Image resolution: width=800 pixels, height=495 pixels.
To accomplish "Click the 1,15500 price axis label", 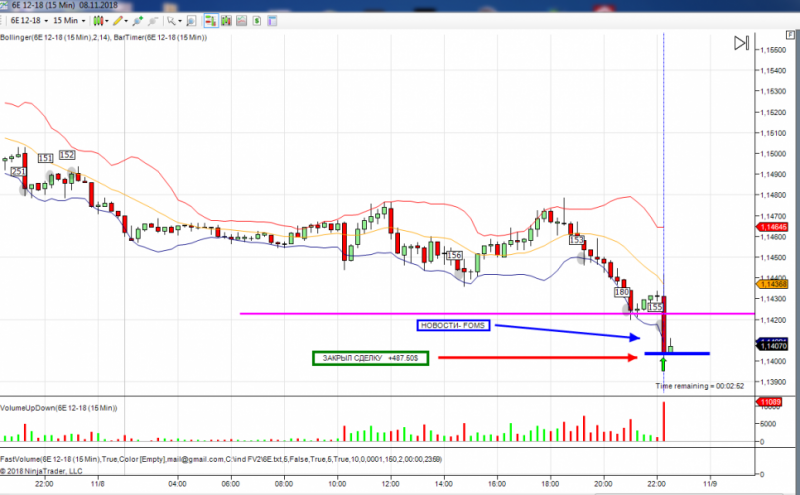I will point(773,50).
